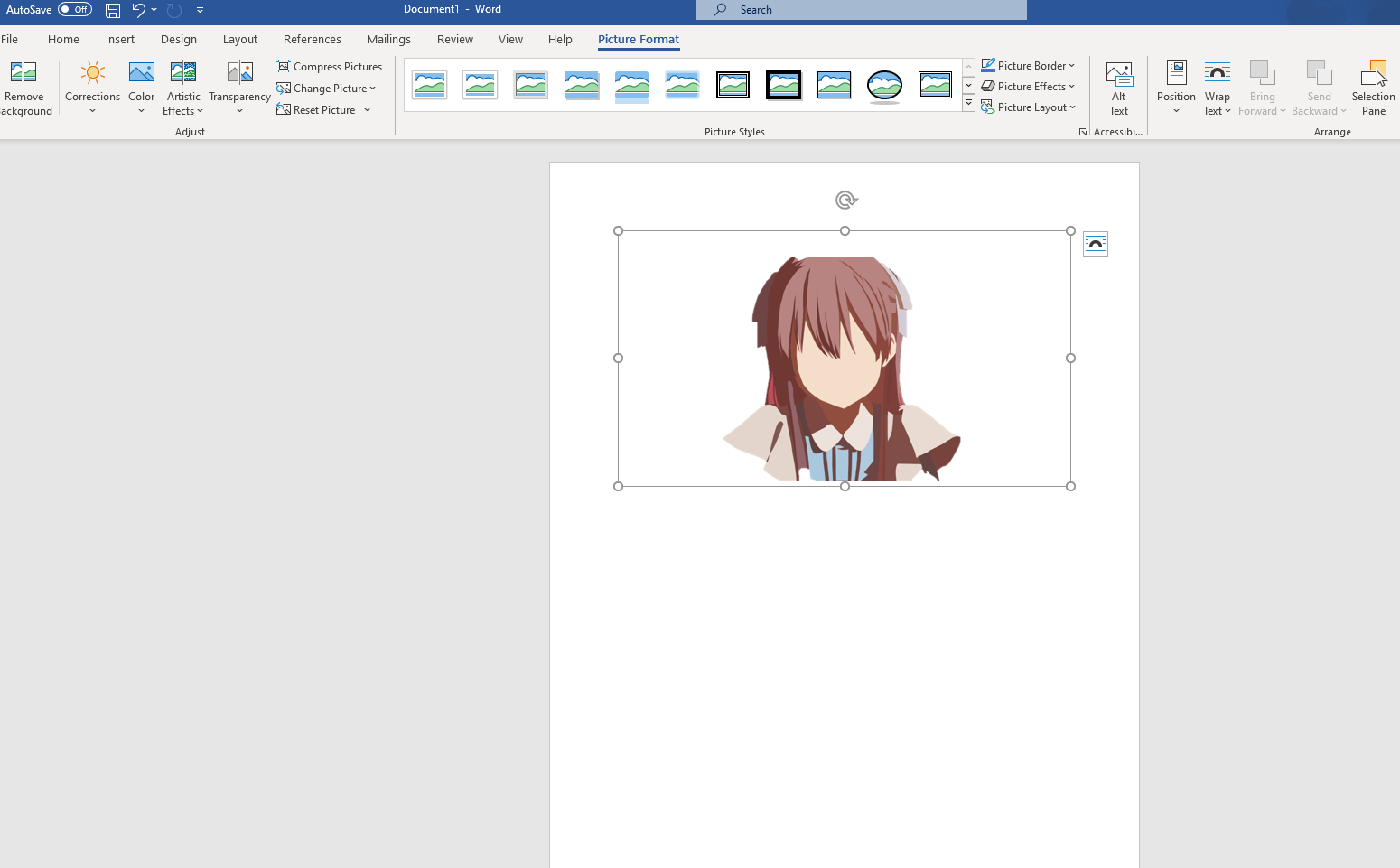Viewport: 1400px width, 868px height.
Task: Open the Picture Styles dialog launcher
Action: coord(1082,131)
